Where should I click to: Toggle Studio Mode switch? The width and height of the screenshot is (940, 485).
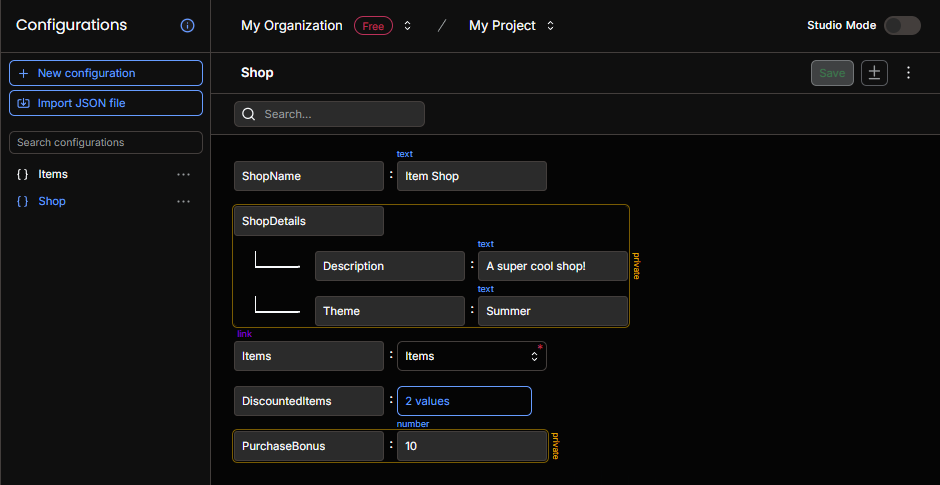pyautogui.click(x=902, y=26)
